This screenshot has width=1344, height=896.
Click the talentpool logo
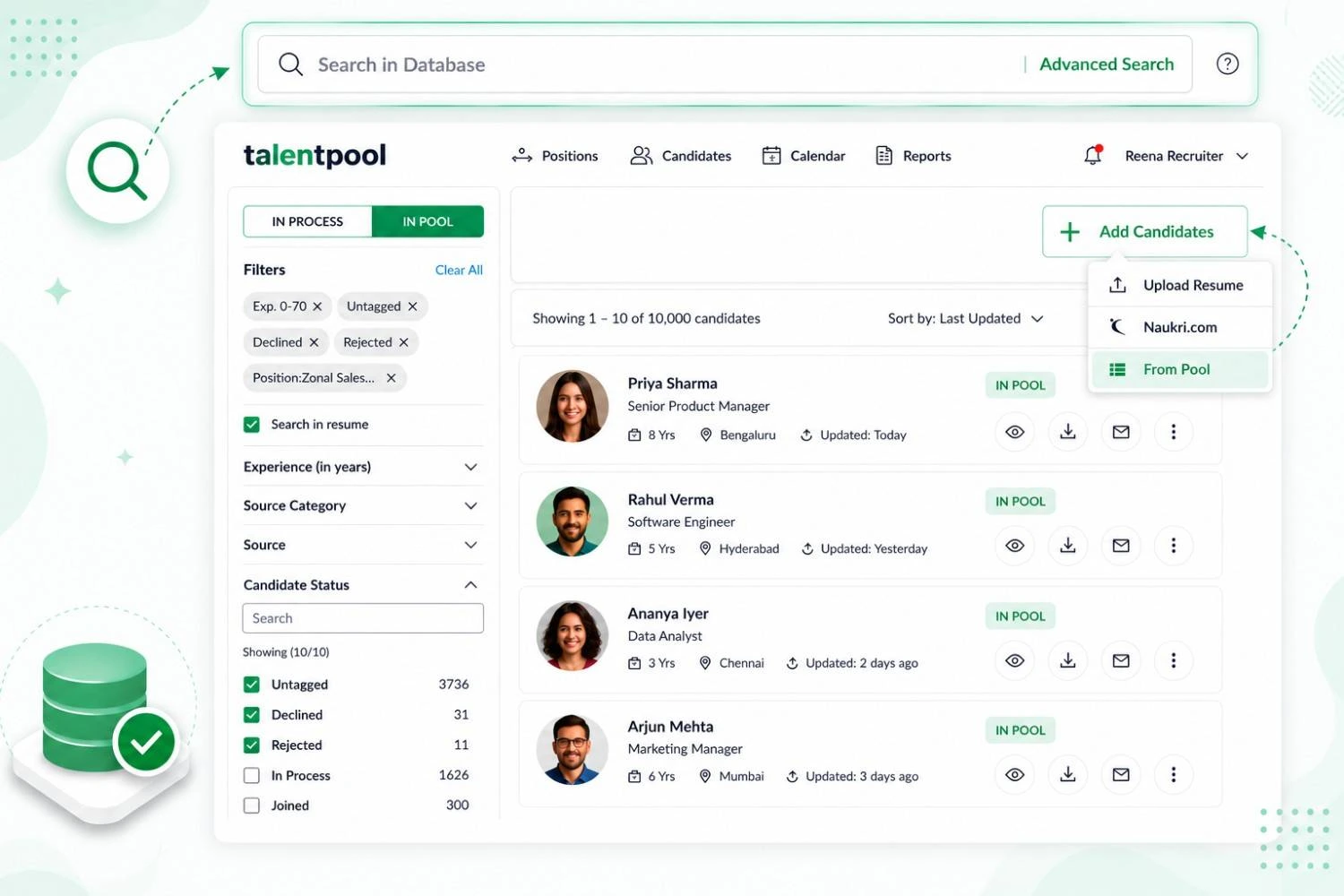coord(314,156)
